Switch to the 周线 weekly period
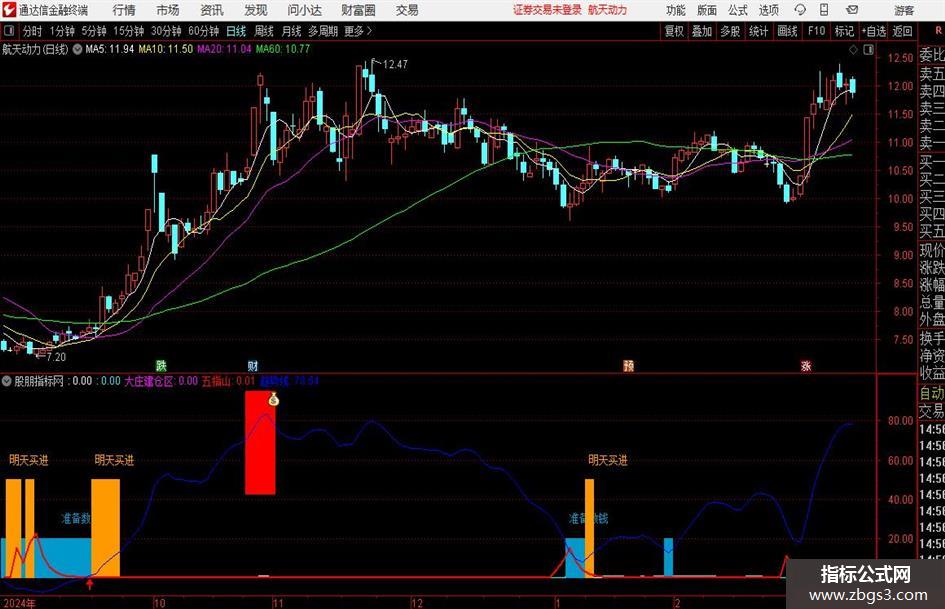Image resolution: width=945 pixels, height=609 pixels. (264, 31)
